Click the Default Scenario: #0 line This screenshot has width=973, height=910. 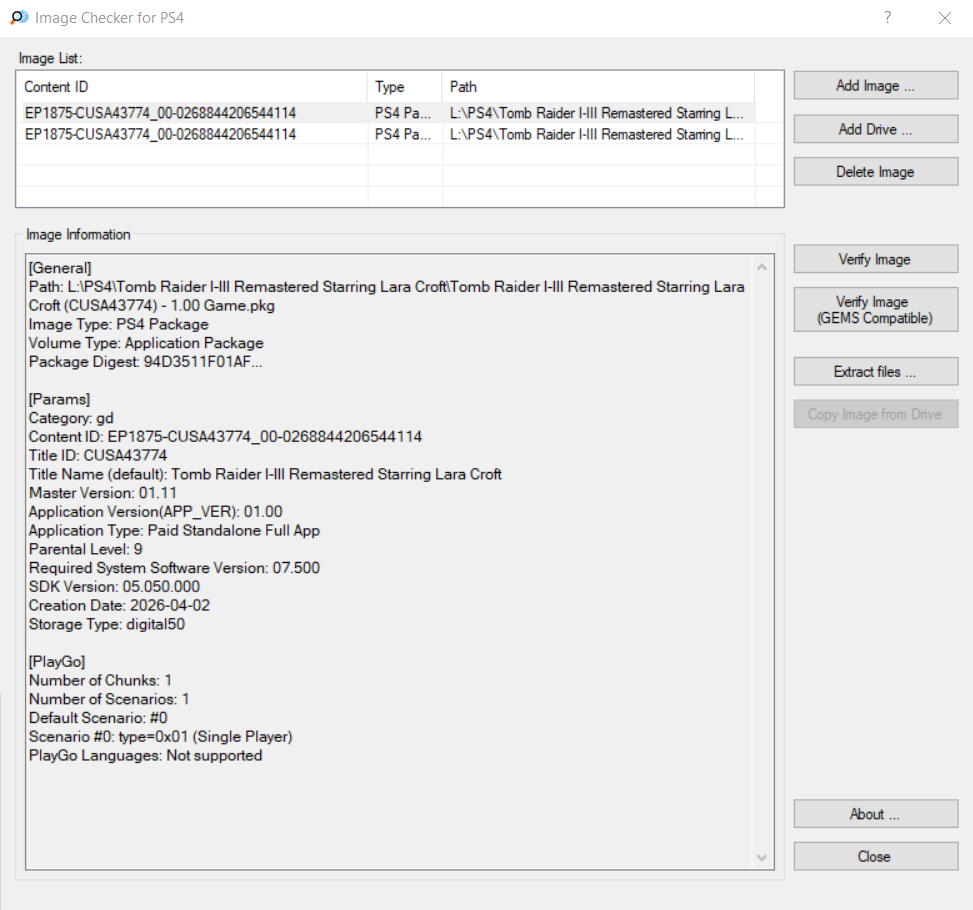click(98, 718)
